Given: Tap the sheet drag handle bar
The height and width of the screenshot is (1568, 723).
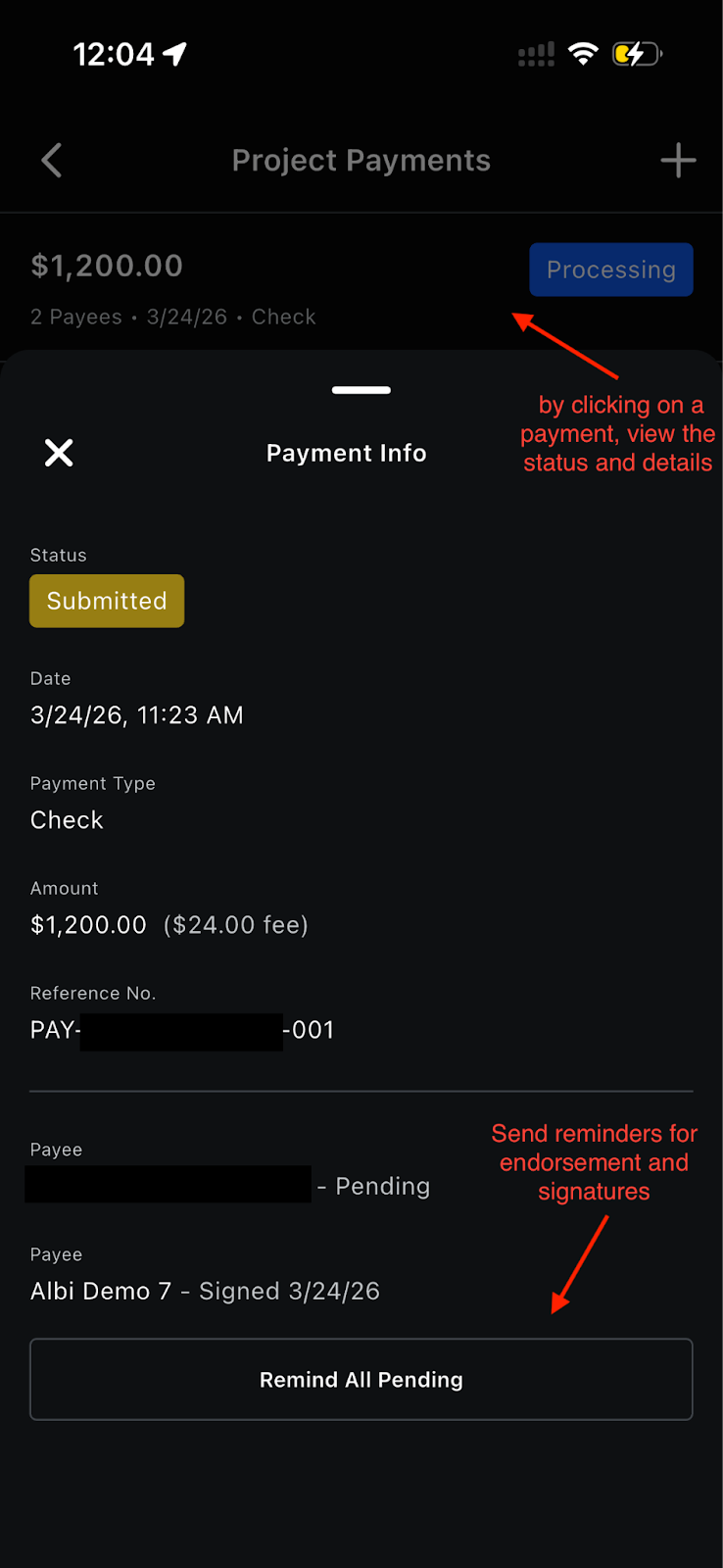Looking at the screenshot, I should pos(361,390).
